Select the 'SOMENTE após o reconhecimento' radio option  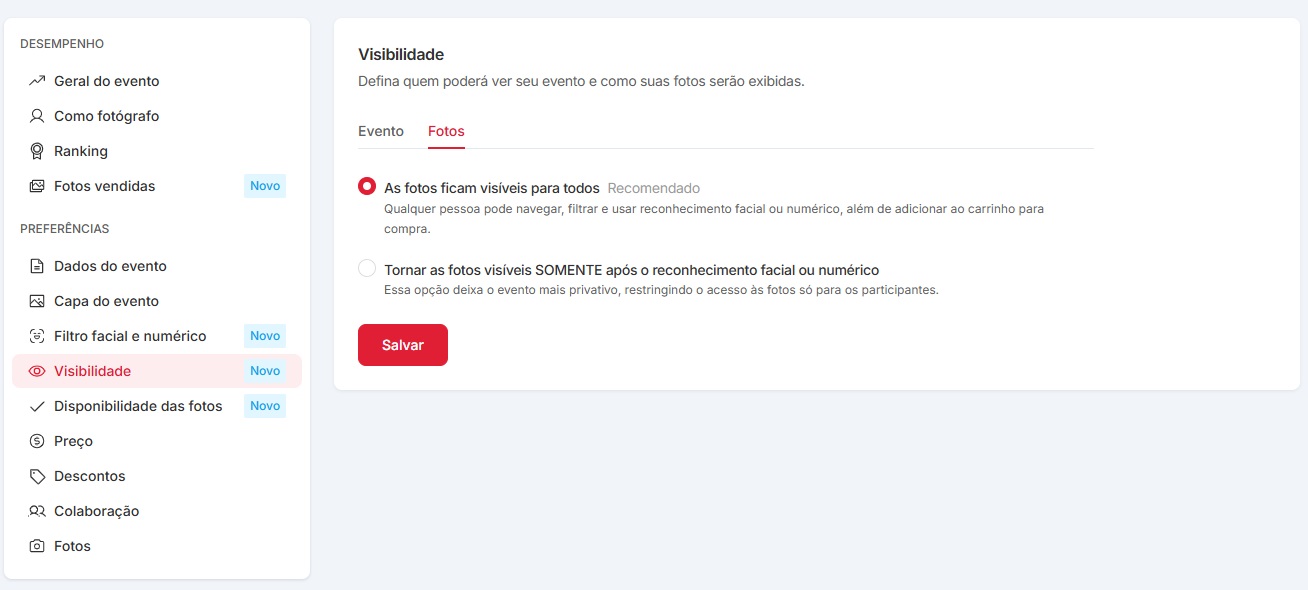(x=367, y=269)
